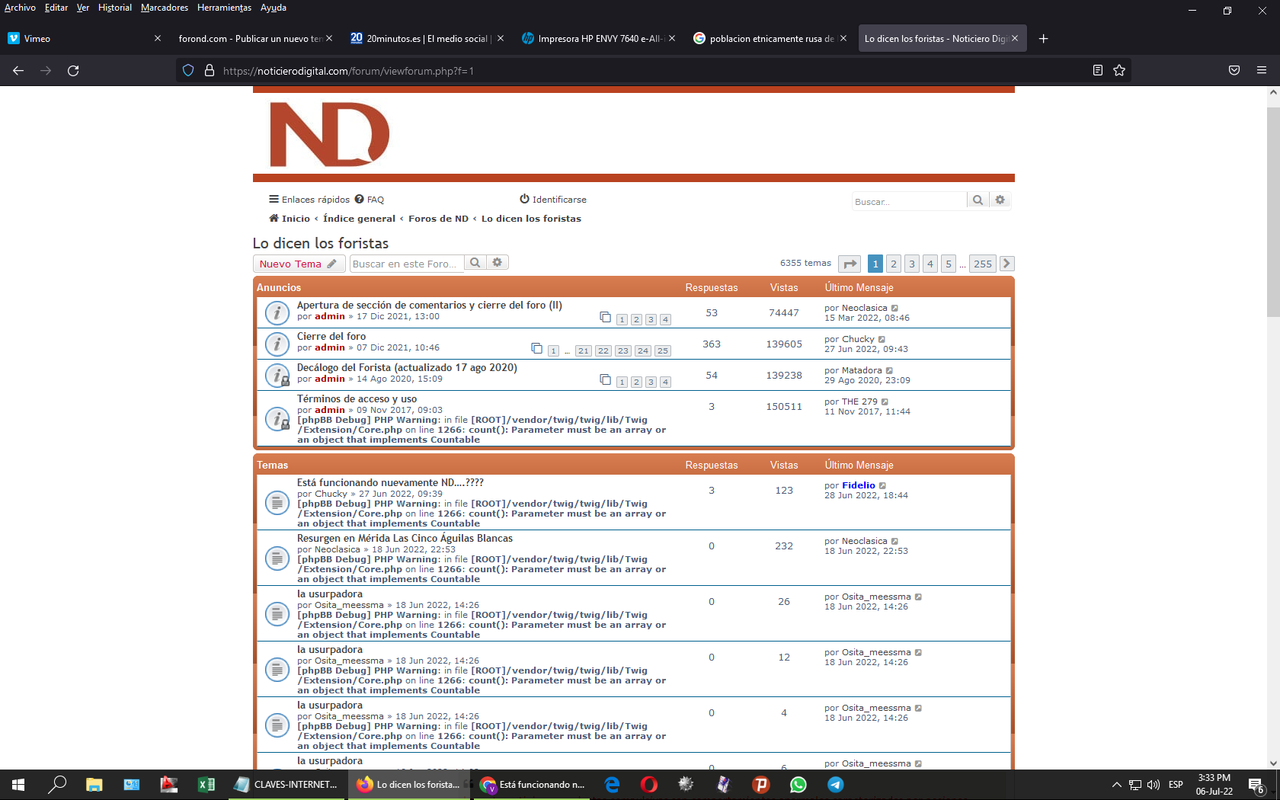Open WhatsApp from the taskbar
The height and width of the screenshot is (800, 1280).
point(797,785)
